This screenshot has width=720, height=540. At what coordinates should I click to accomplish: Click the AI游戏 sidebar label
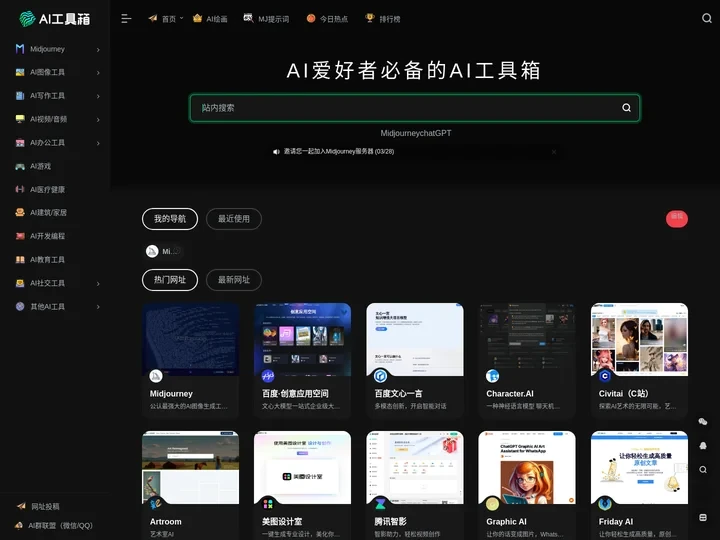(40, 166)
